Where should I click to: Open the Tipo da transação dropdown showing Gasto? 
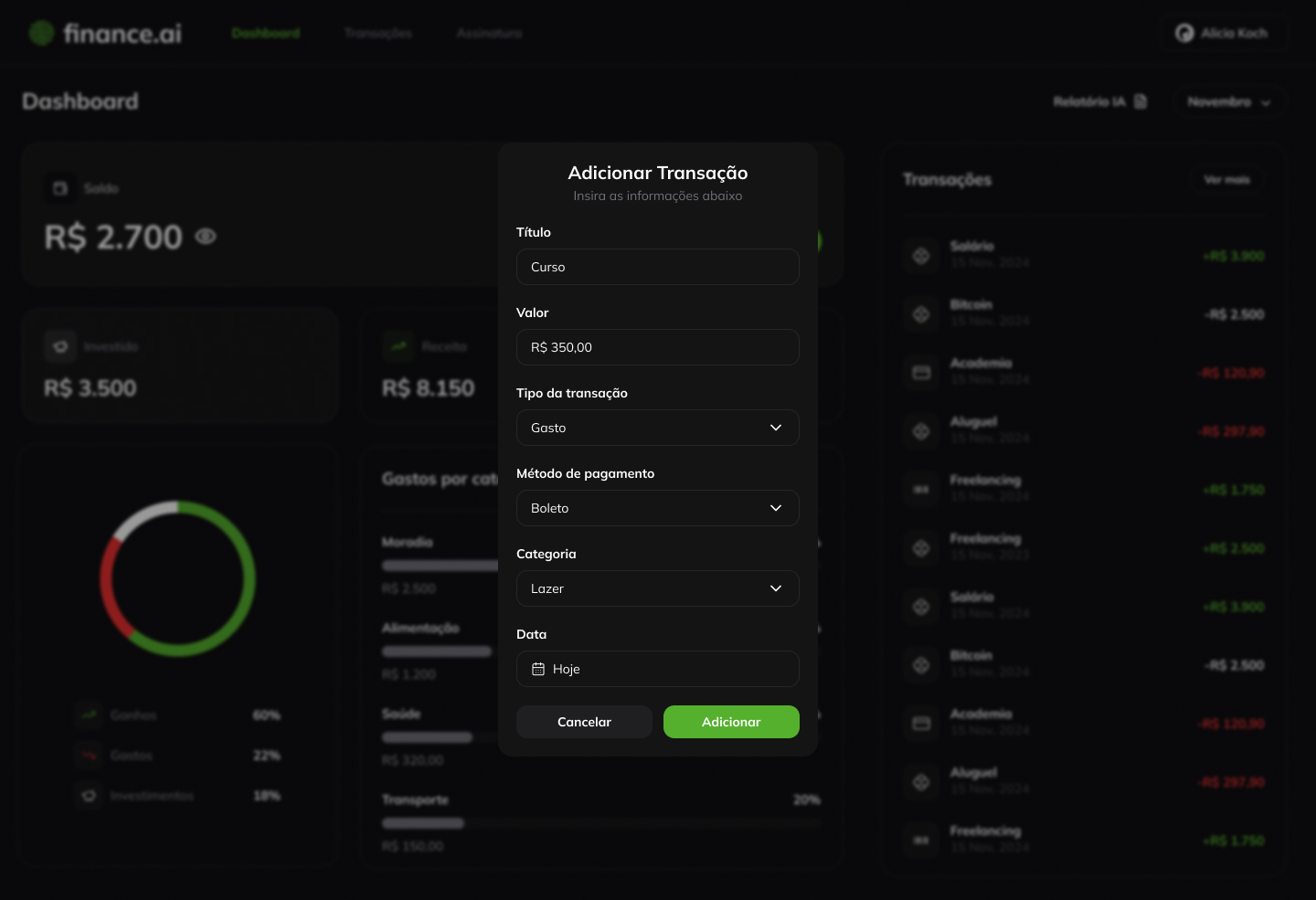[658, 428]
